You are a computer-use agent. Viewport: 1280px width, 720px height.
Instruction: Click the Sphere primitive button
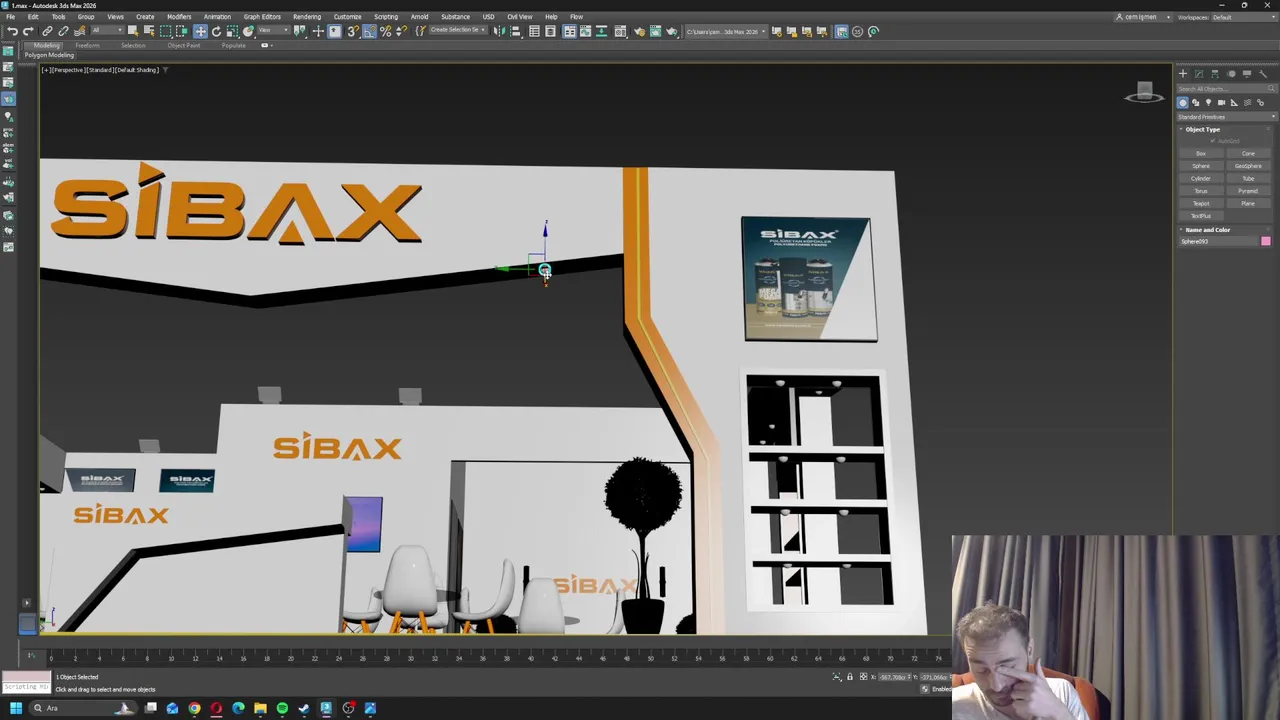(1201, 166)
